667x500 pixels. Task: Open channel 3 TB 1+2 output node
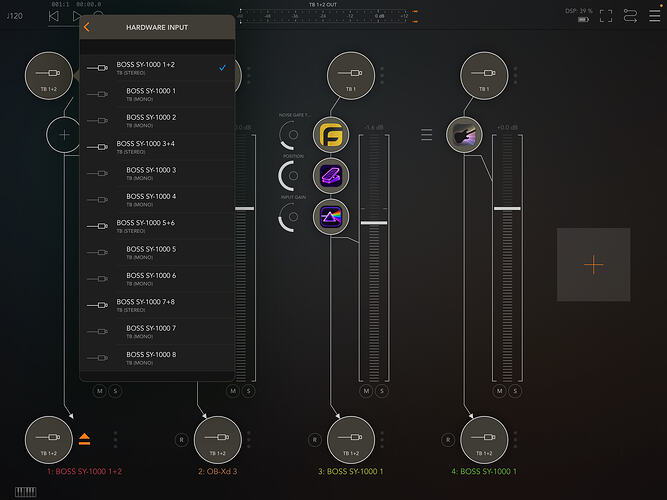tap(351, 440)
